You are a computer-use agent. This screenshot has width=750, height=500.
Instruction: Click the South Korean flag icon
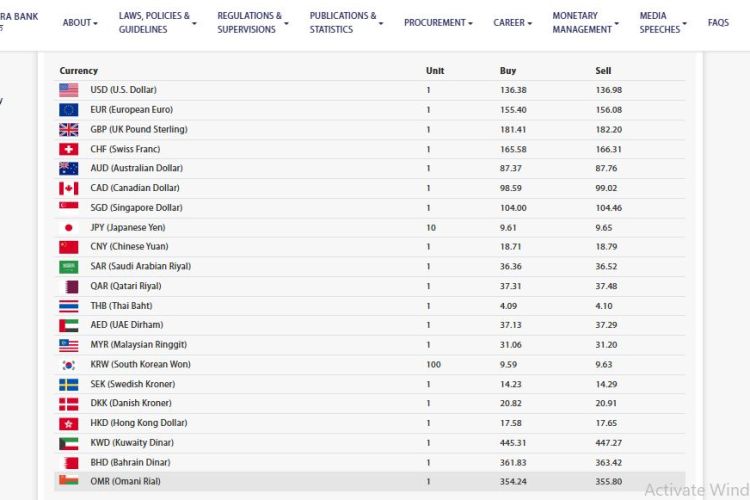coord(68,365)
